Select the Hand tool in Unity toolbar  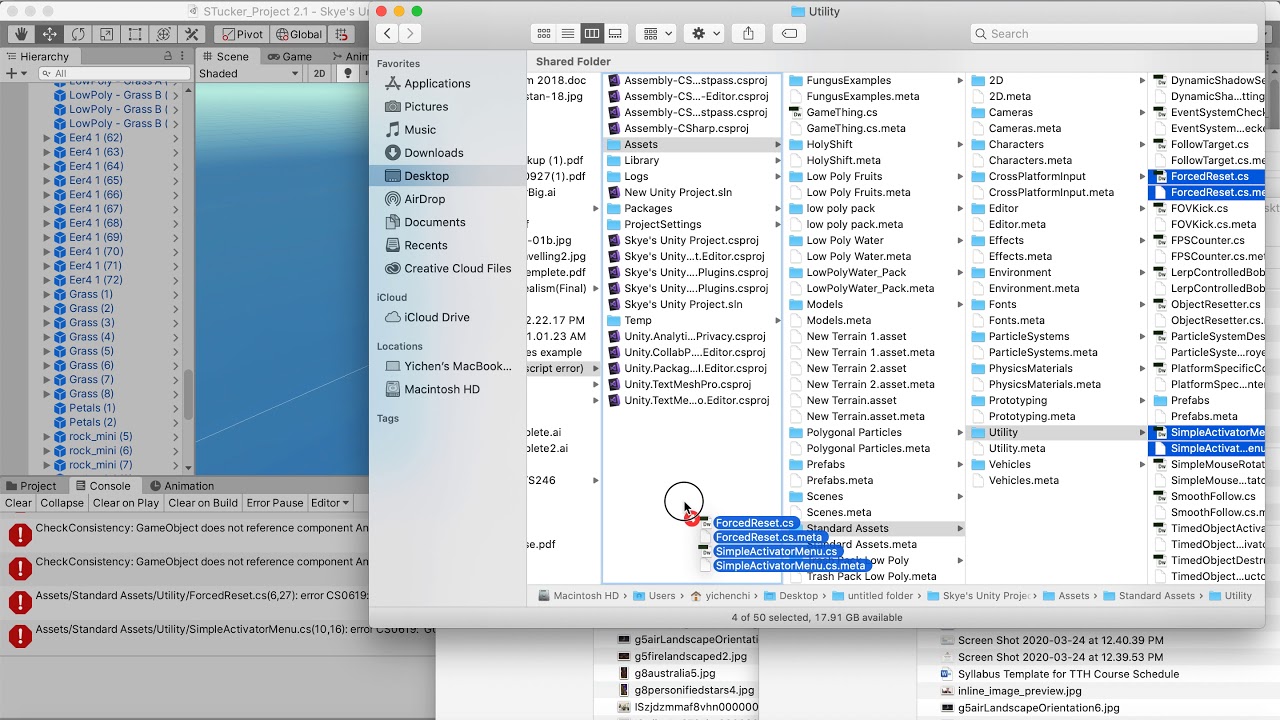(x=21, y=34)
